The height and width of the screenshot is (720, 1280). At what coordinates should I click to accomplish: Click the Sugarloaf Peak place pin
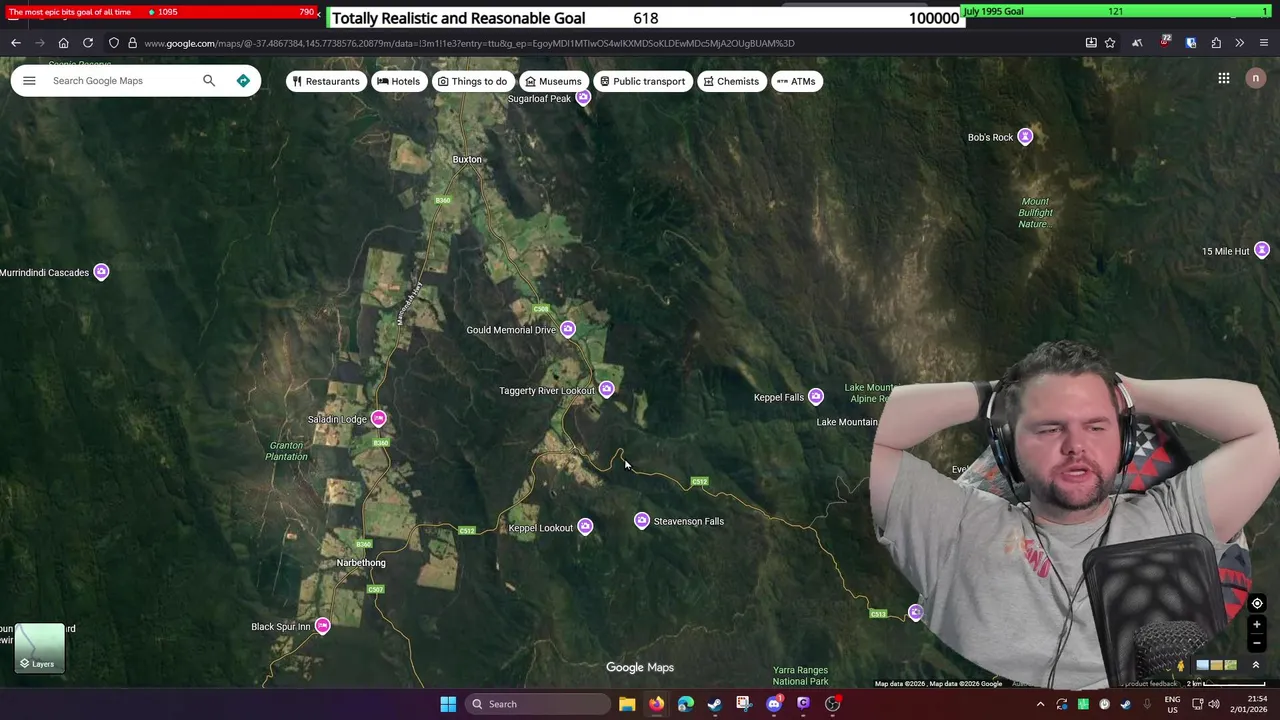click(x=583, y=98)
